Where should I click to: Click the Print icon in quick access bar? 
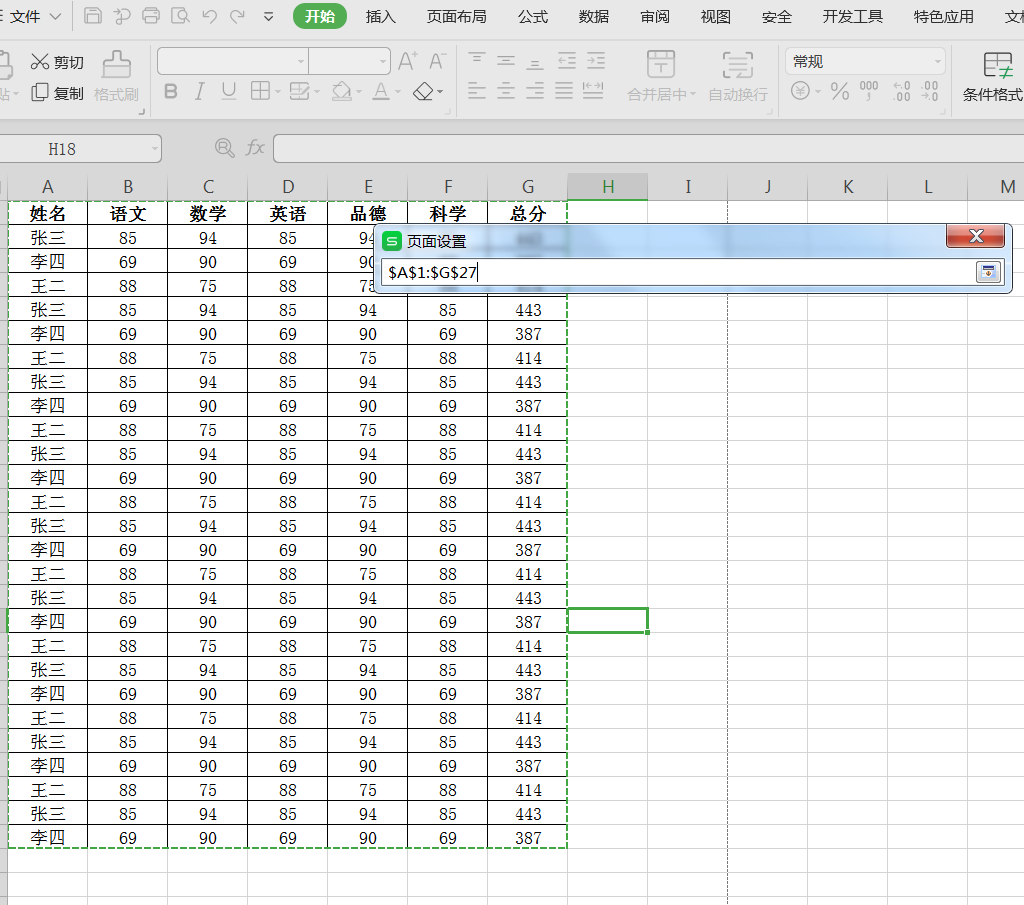151,16
